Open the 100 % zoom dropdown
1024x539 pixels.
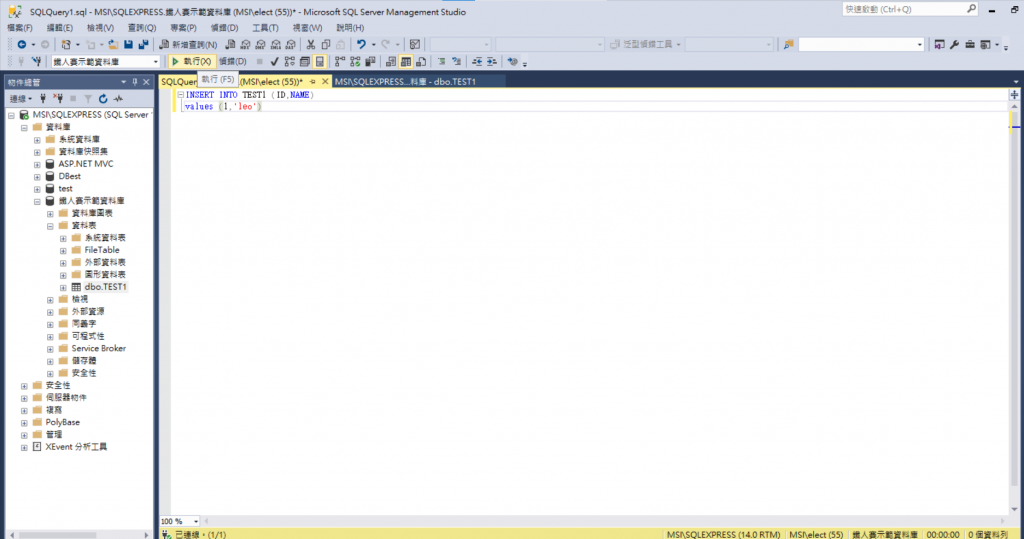tap(195, 521)
